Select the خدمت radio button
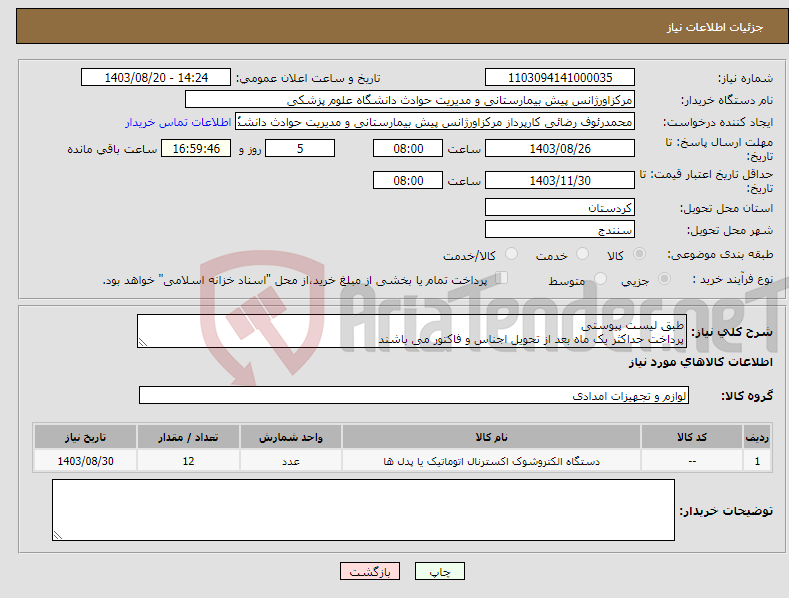Image resolution: width=789 pixels, height=598 pixels. (582, 254)
